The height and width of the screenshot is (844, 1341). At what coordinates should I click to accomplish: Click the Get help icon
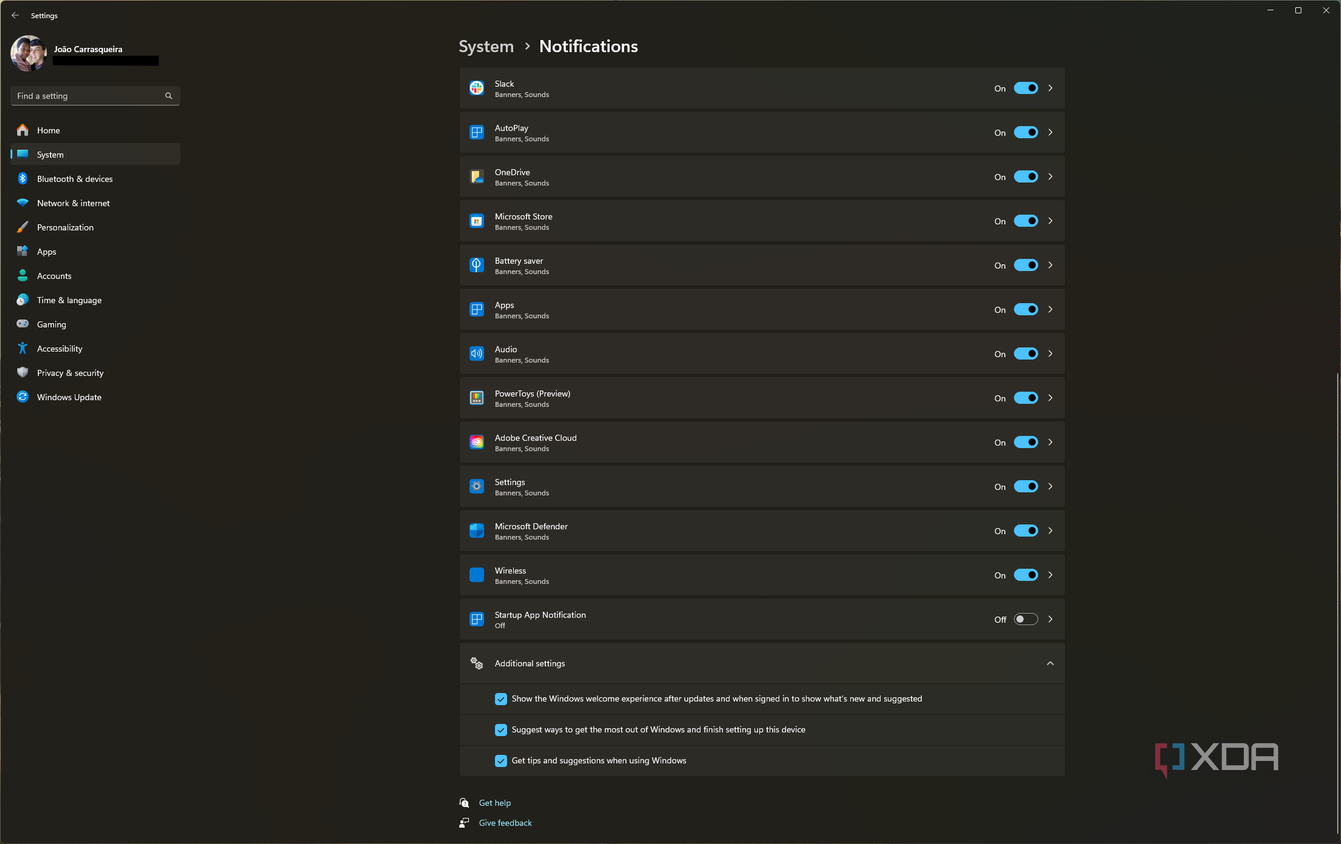(464, 803)
